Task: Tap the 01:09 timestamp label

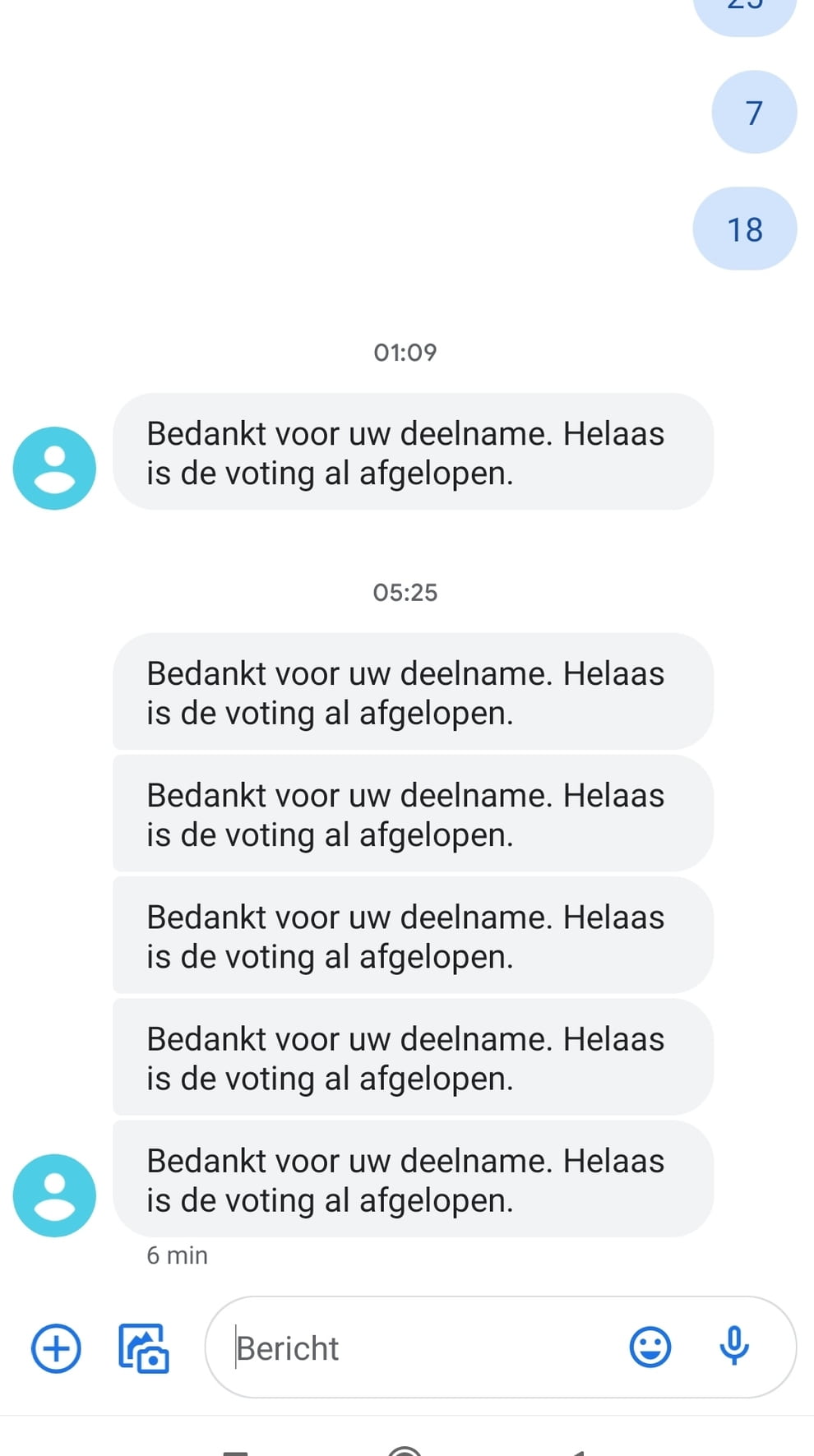Action: point(405,353)
